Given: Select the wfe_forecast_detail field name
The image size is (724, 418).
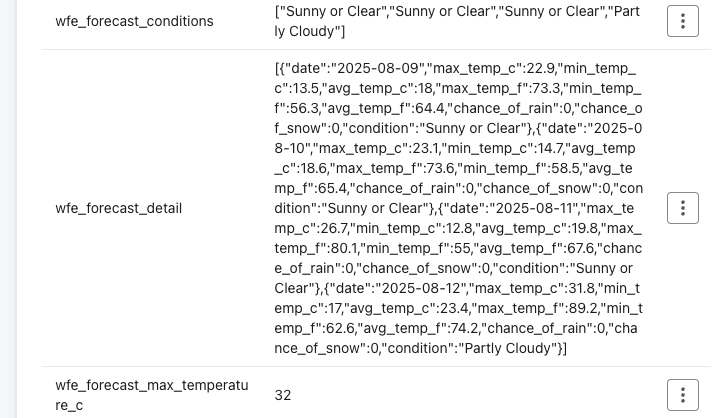Looking at the screenshot, I should (x=119, y=208).
